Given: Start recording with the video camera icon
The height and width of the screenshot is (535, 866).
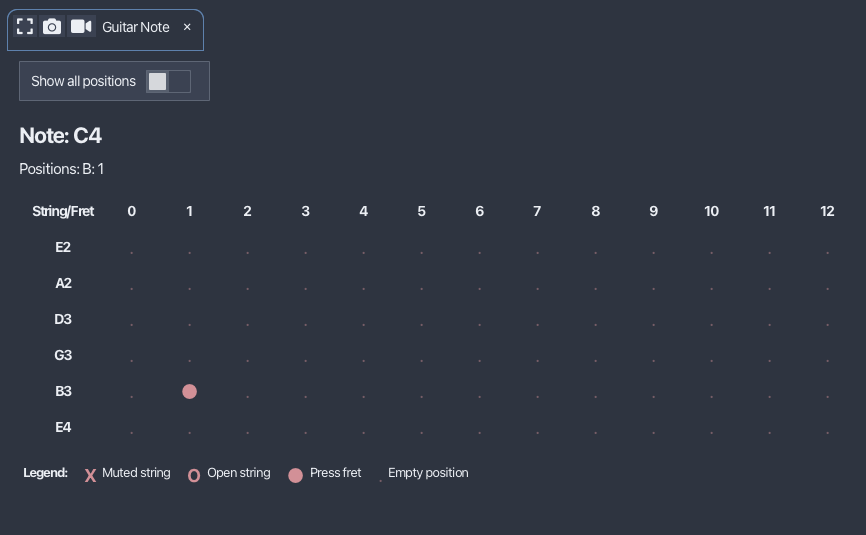Looking at the screenshot, I should 81,27.
